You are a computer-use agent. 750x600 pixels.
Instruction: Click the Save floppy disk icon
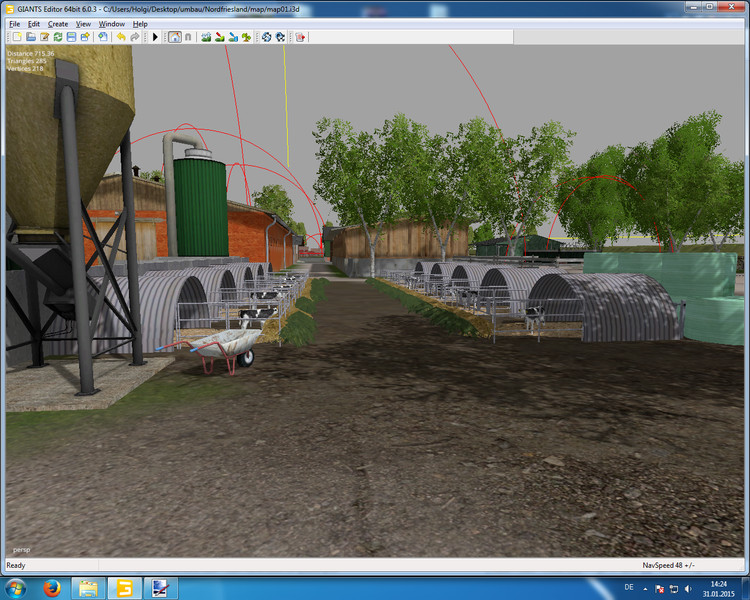tap(71, 37)
